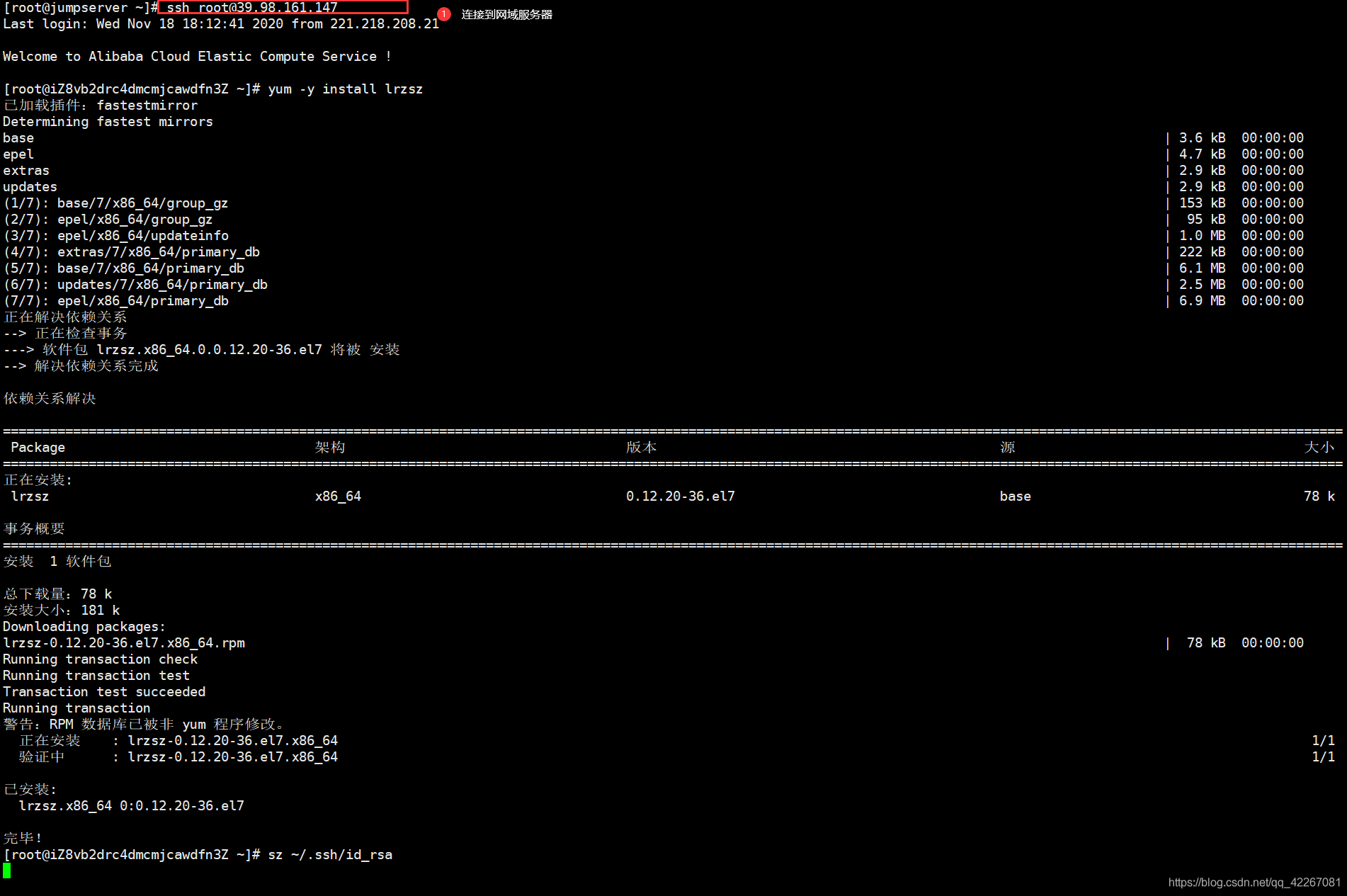Viewport: 1347px width, 896px height.
Task: Click the Running transaction check line
Action: (x=101, y=659)
